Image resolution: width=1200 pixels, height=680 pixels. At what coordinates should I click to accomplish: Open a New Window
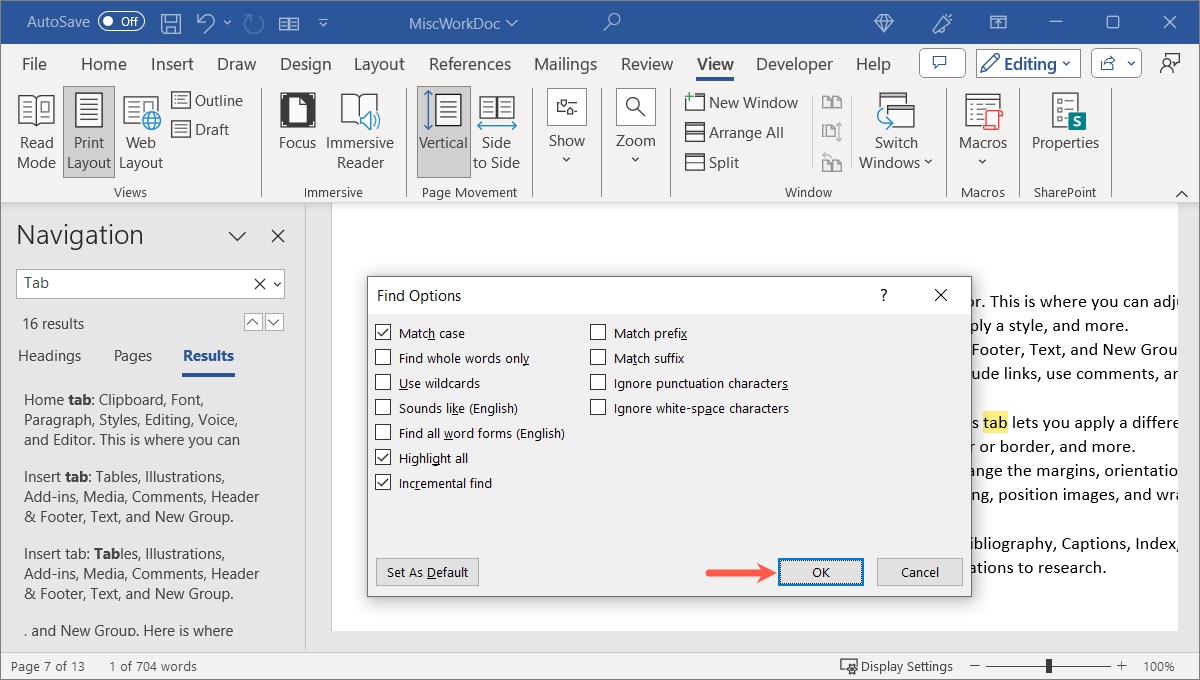[x=742, y=102]
